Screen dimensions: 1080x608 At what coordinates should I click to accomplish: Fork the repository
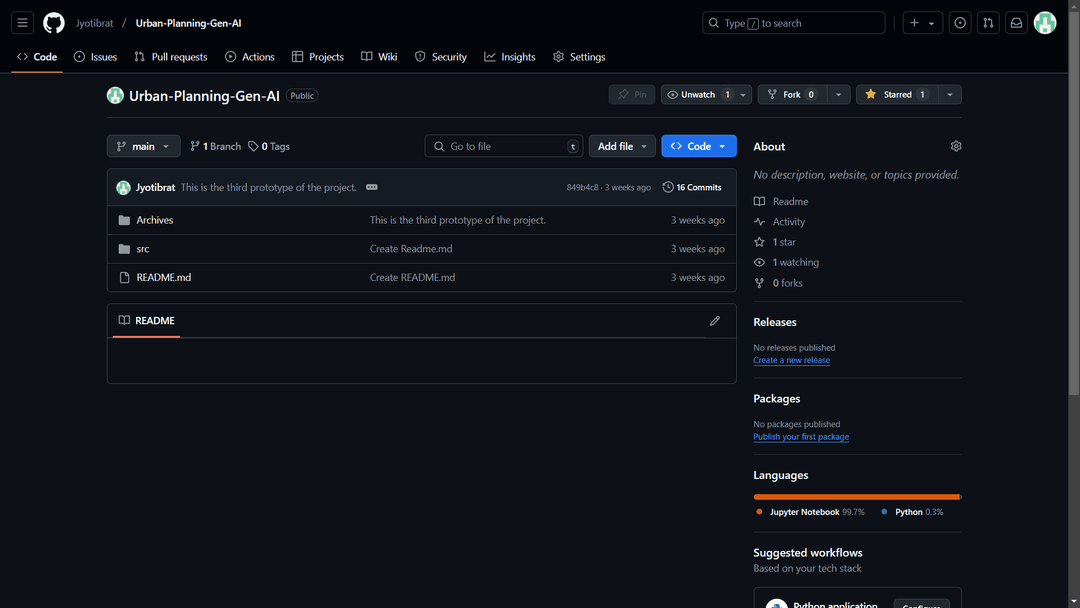coord(791,94)
